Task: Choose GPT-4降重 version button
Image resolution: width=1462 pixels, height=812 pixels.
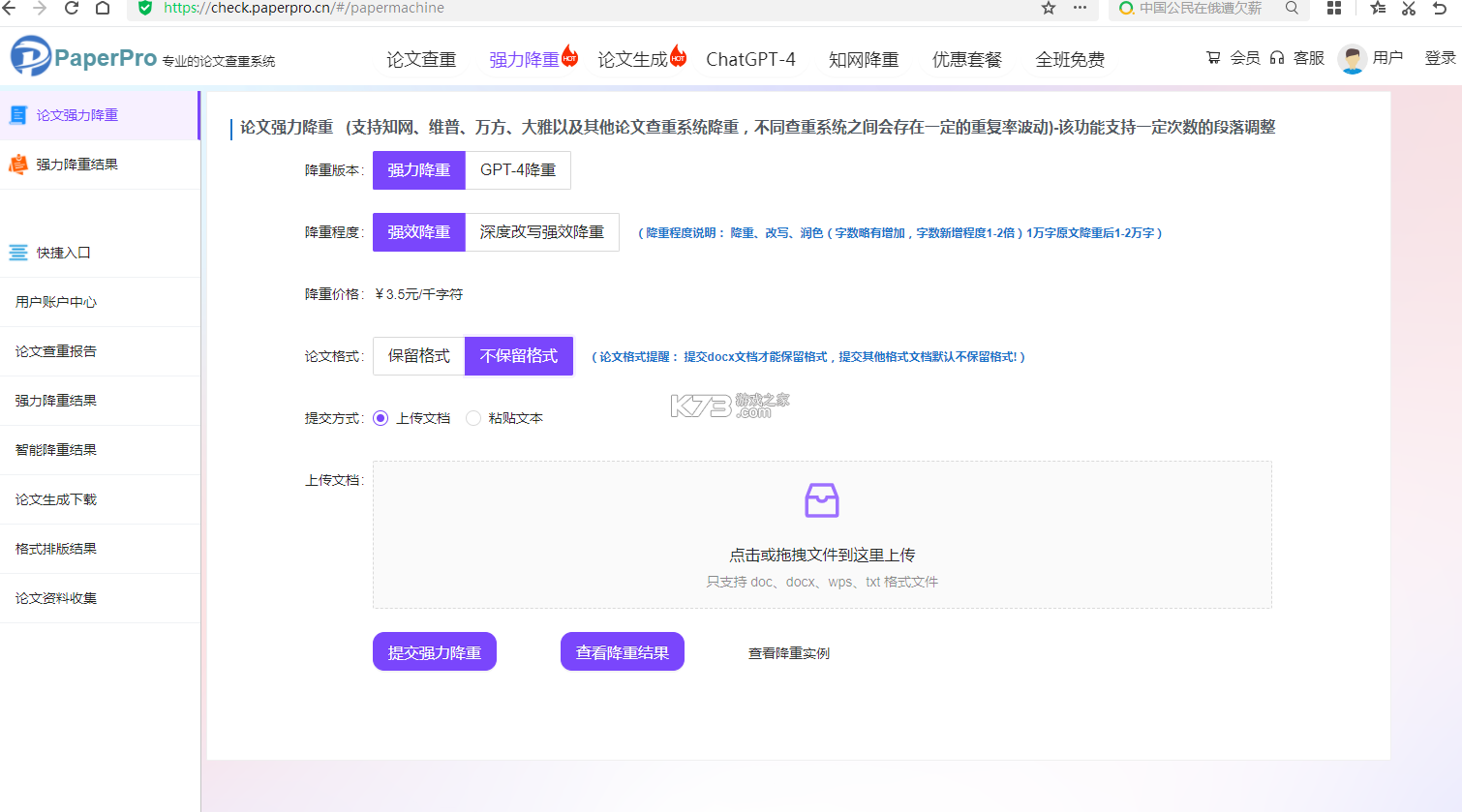Action: pyautogui.click(x=518, y=170)
